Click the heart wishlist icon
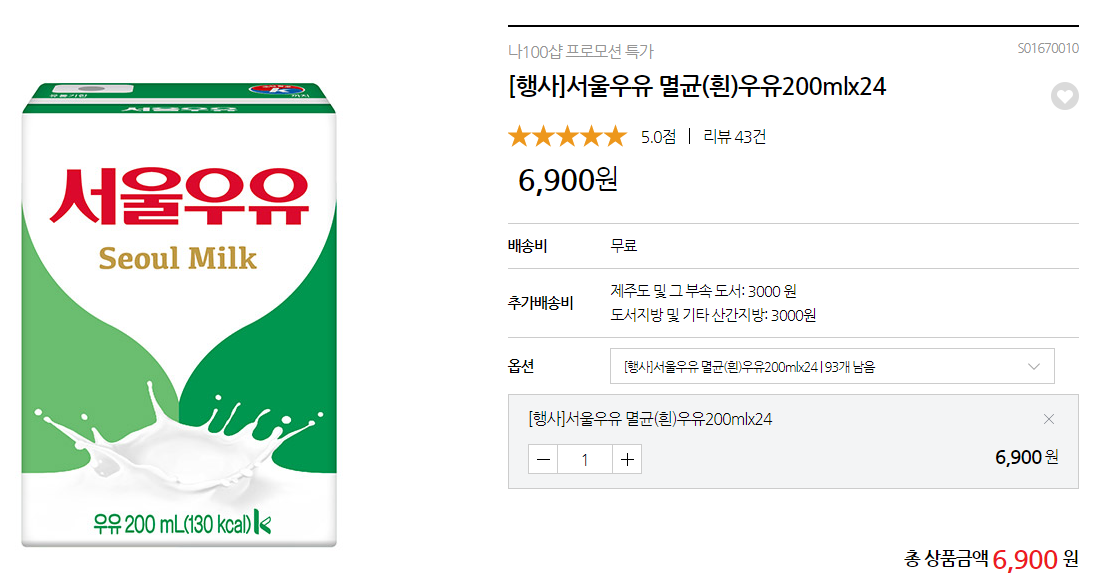The width and height of the screenshot is (1094, 583). (x=1065, y=97)
